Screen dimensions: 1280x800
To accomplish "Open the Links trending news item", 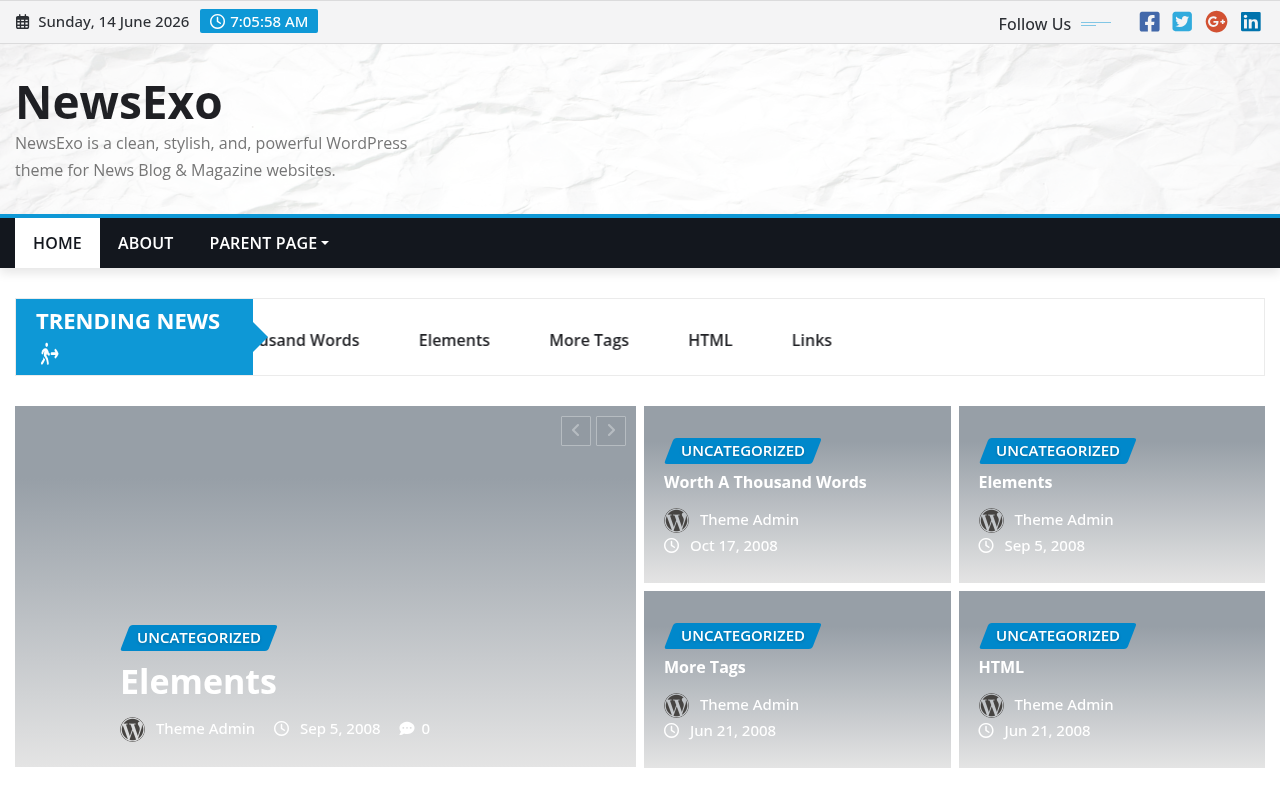I will pyautogui.click(x=812, y=340).
